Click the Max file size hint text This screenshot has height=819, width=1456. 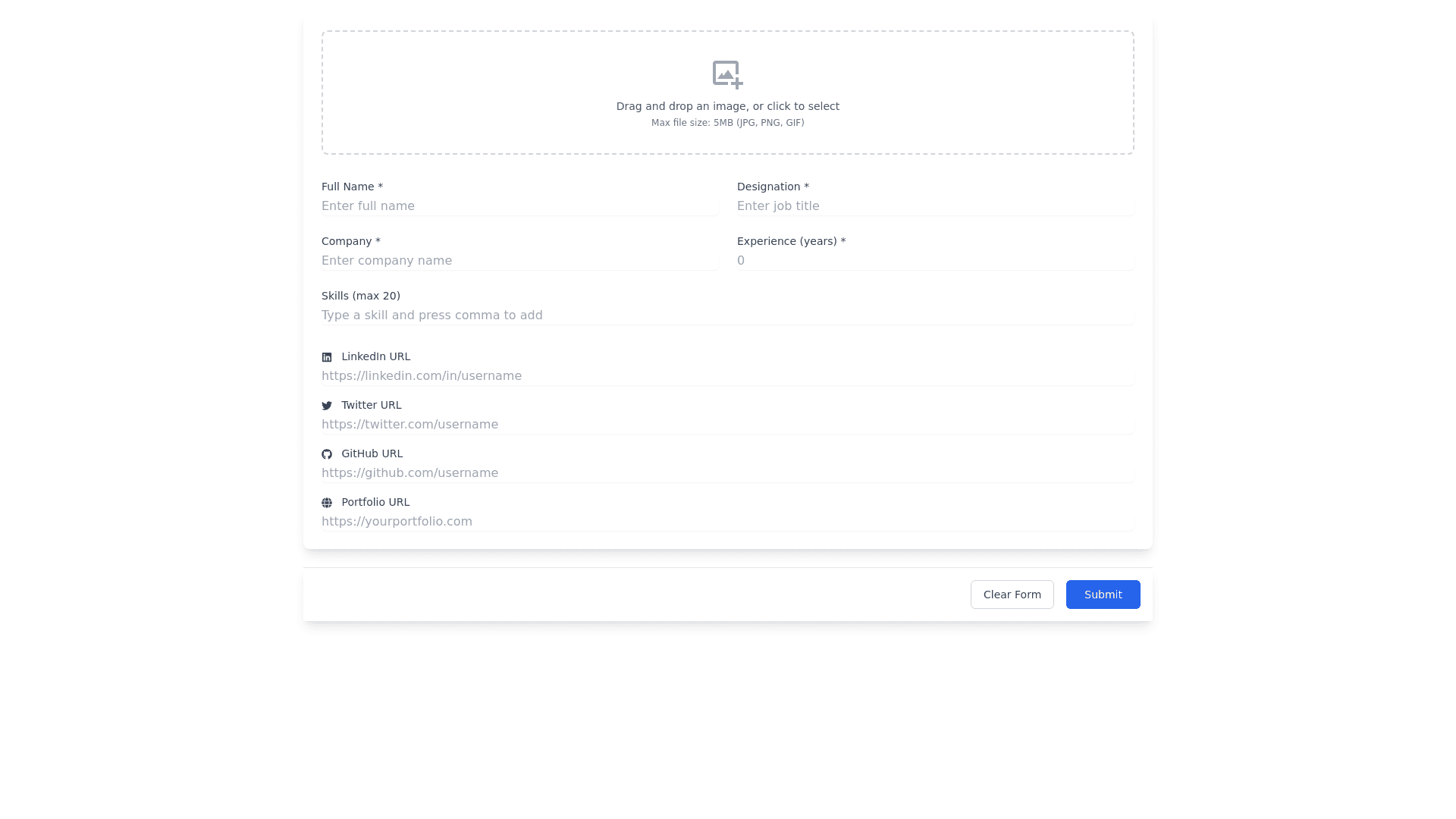click(x=727, y=123)
